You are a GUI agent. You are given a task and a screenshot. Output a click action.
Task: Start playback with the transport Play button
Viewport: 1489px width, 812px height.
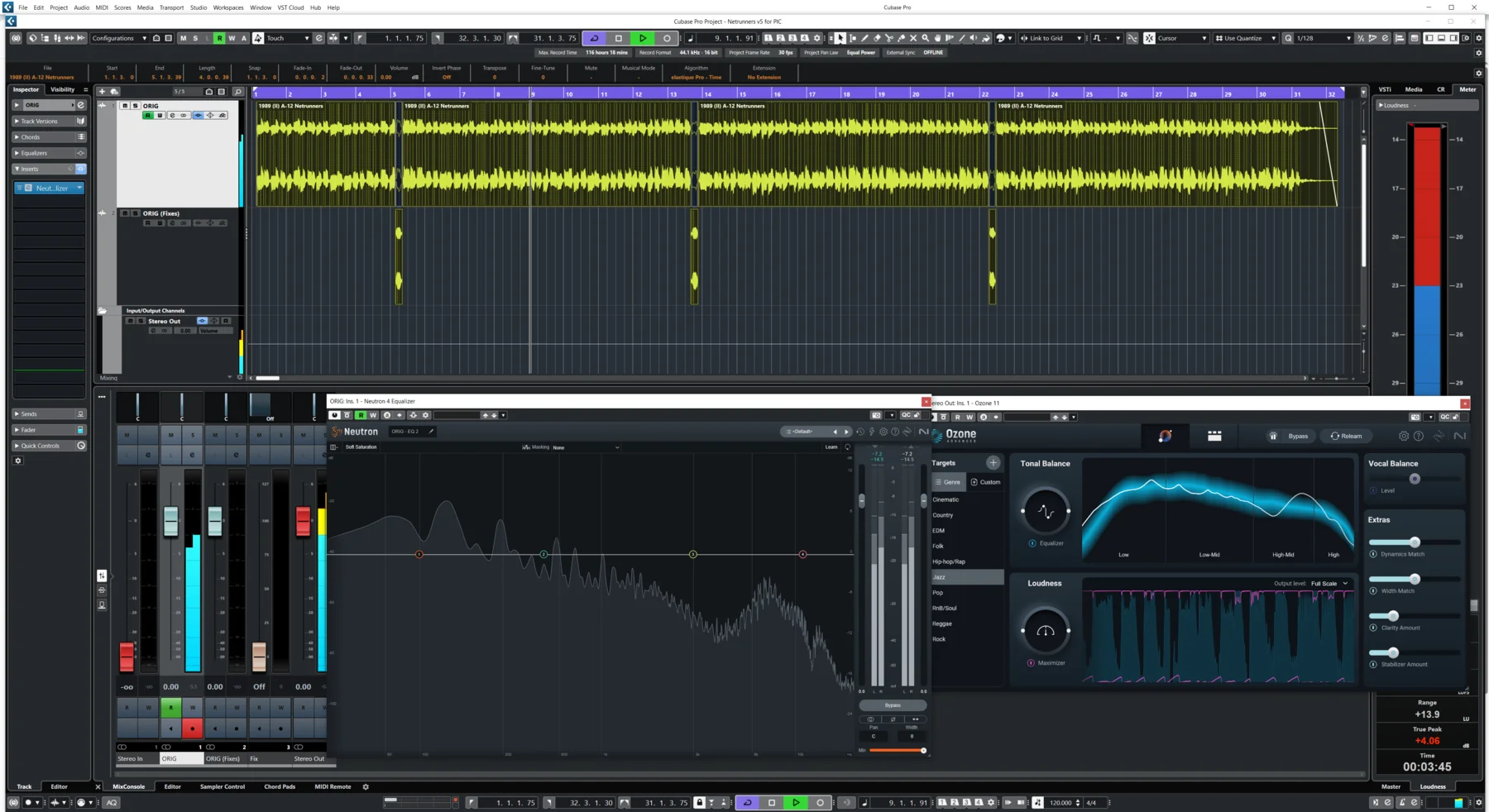642,38
